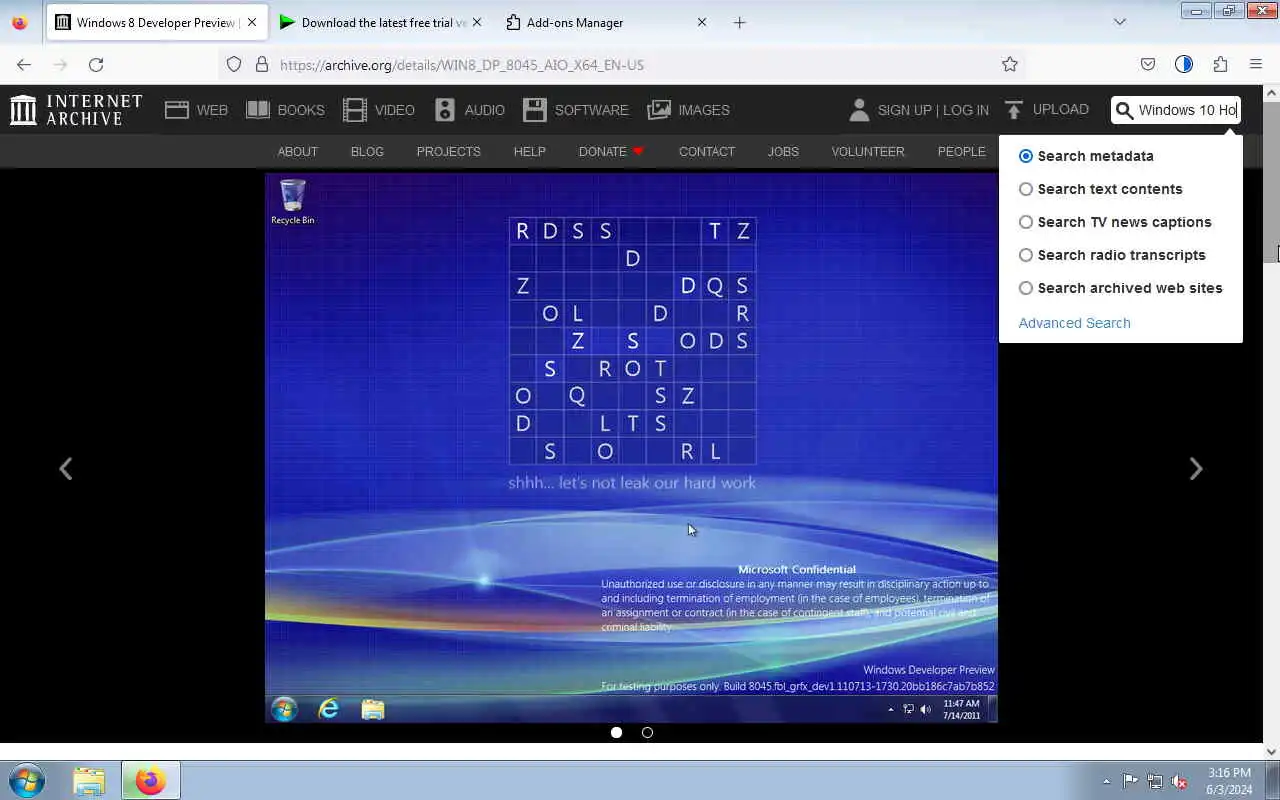Screen dimensions: 1280x800
Task: Go back with browser back arrow
Action: tap(24, 64)
